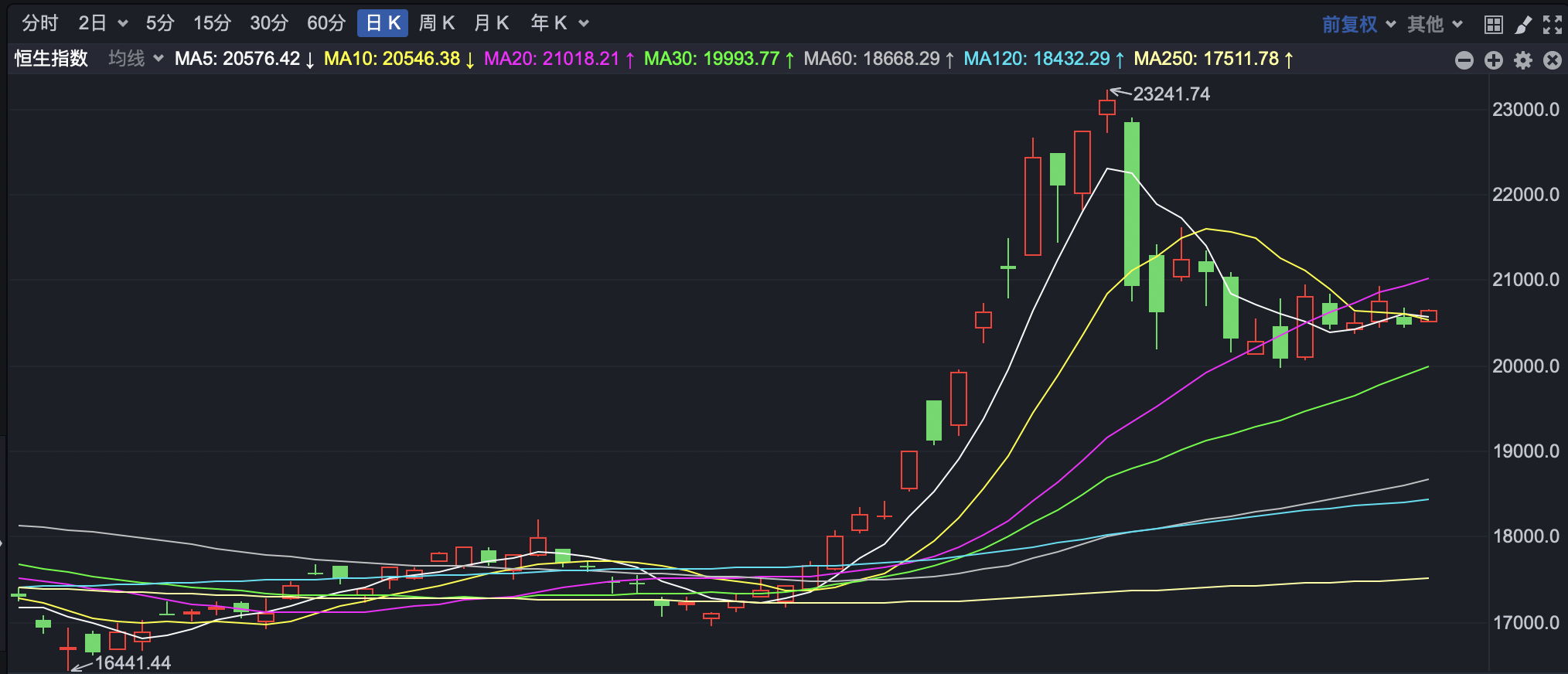Open indicator settings gear icon

tap(1523, 60)
